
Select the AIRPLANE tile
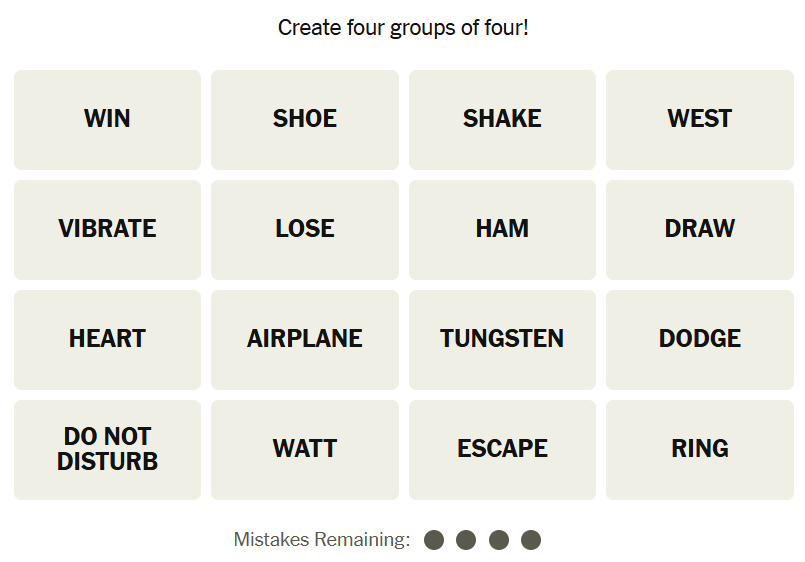(305, 339)
